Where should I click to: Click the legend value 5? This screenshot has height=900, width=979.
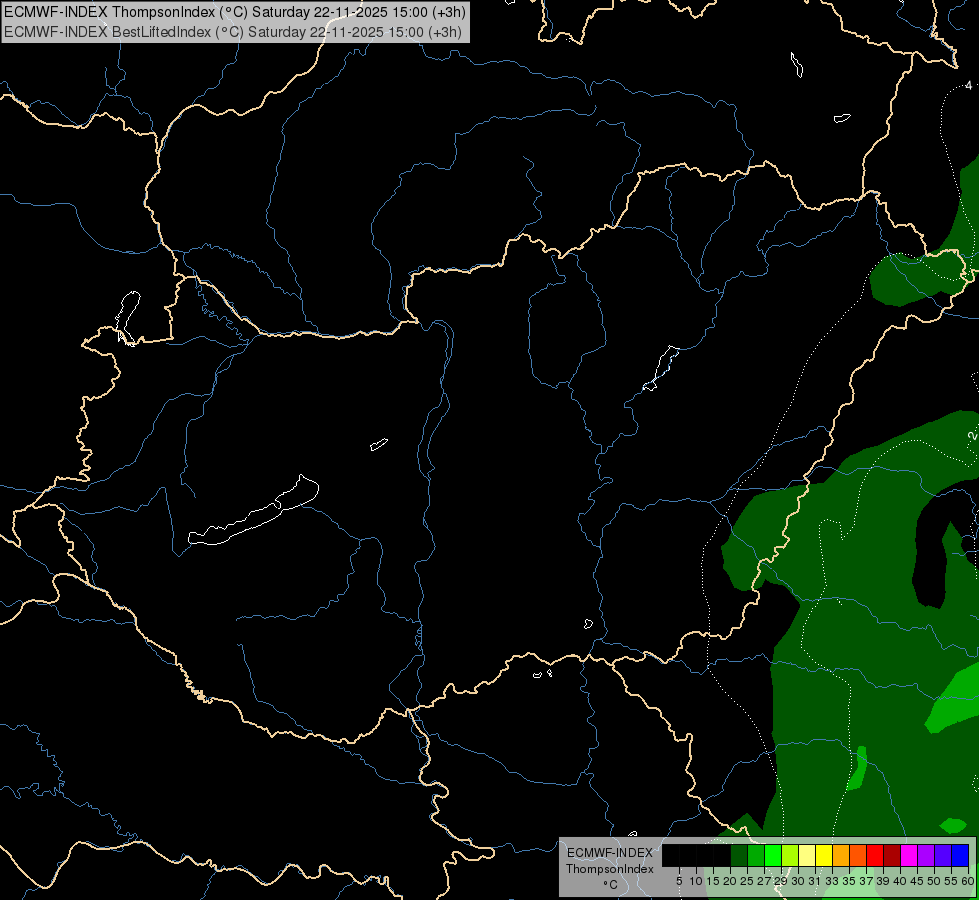(x=679, y=881)
